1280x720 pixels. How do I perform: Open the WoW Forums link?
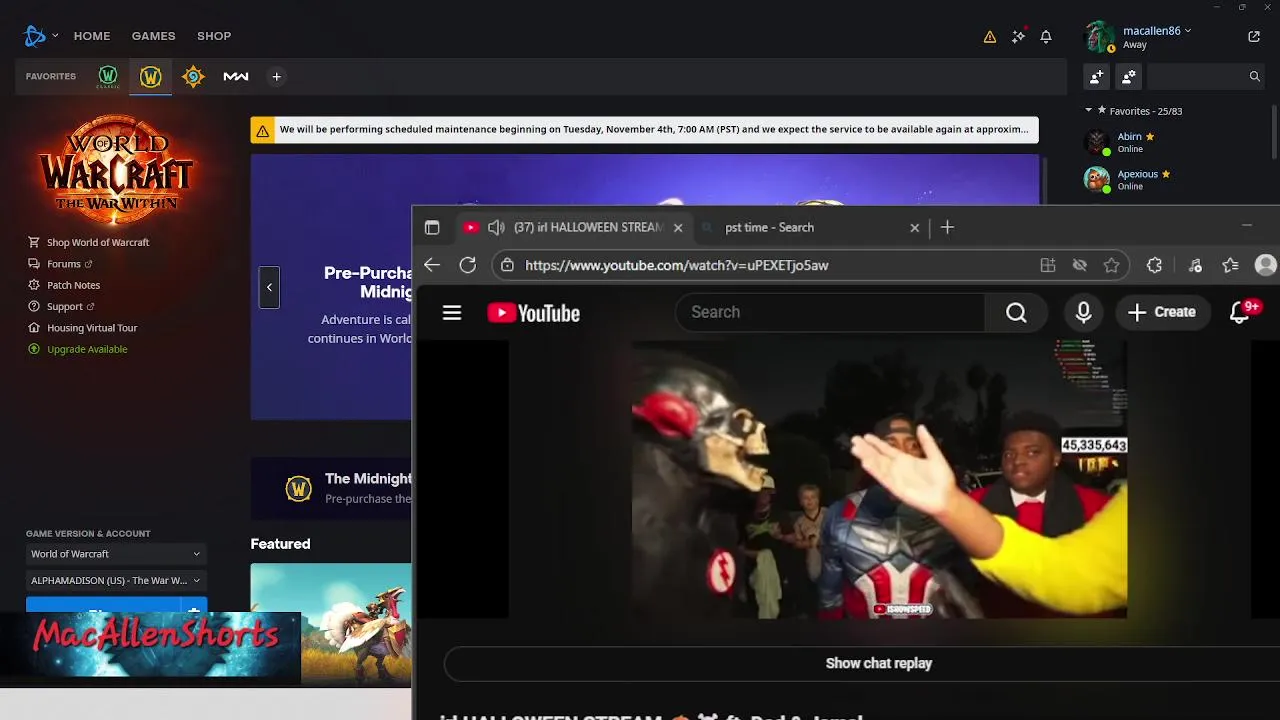(60, 264)
